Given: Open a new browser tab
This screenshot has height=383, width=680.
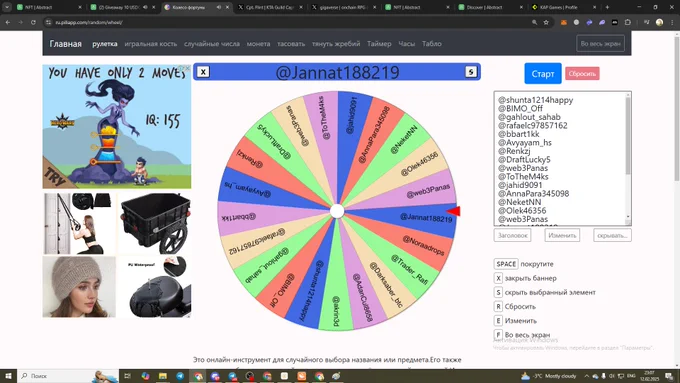Looking at the screenshot, I should [x=607, y=7].
